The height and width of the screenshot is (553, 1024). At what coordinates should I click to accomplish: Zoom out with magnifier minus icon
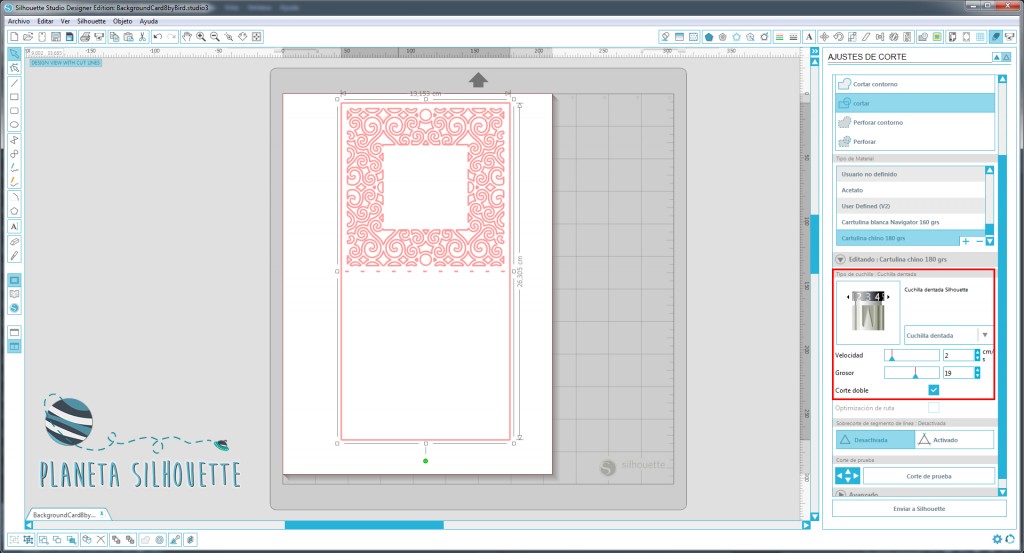pyautogui.click(x=215, y=37)
